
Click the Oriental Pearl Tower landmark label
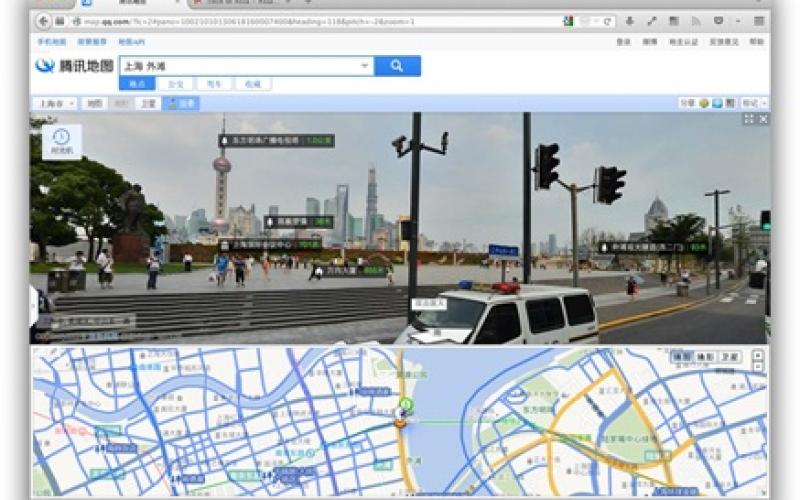pos(276,141)
